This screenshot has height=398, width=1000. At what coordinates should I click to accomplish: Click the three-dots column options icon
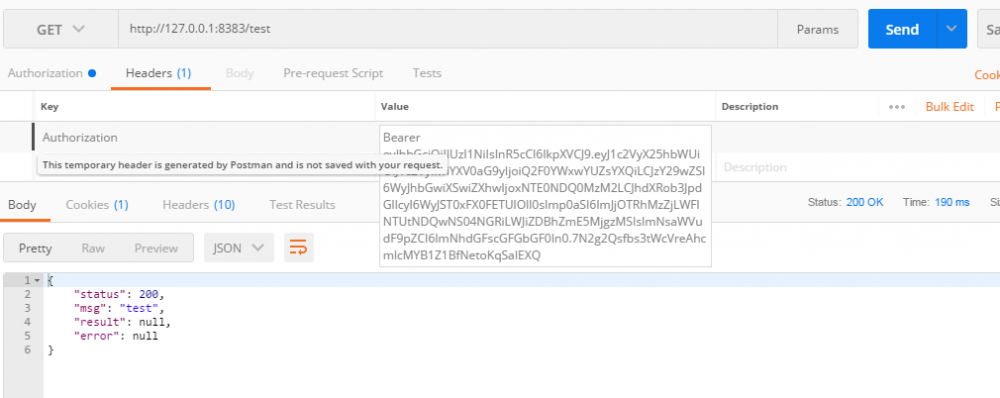click(x=897, y=107)
